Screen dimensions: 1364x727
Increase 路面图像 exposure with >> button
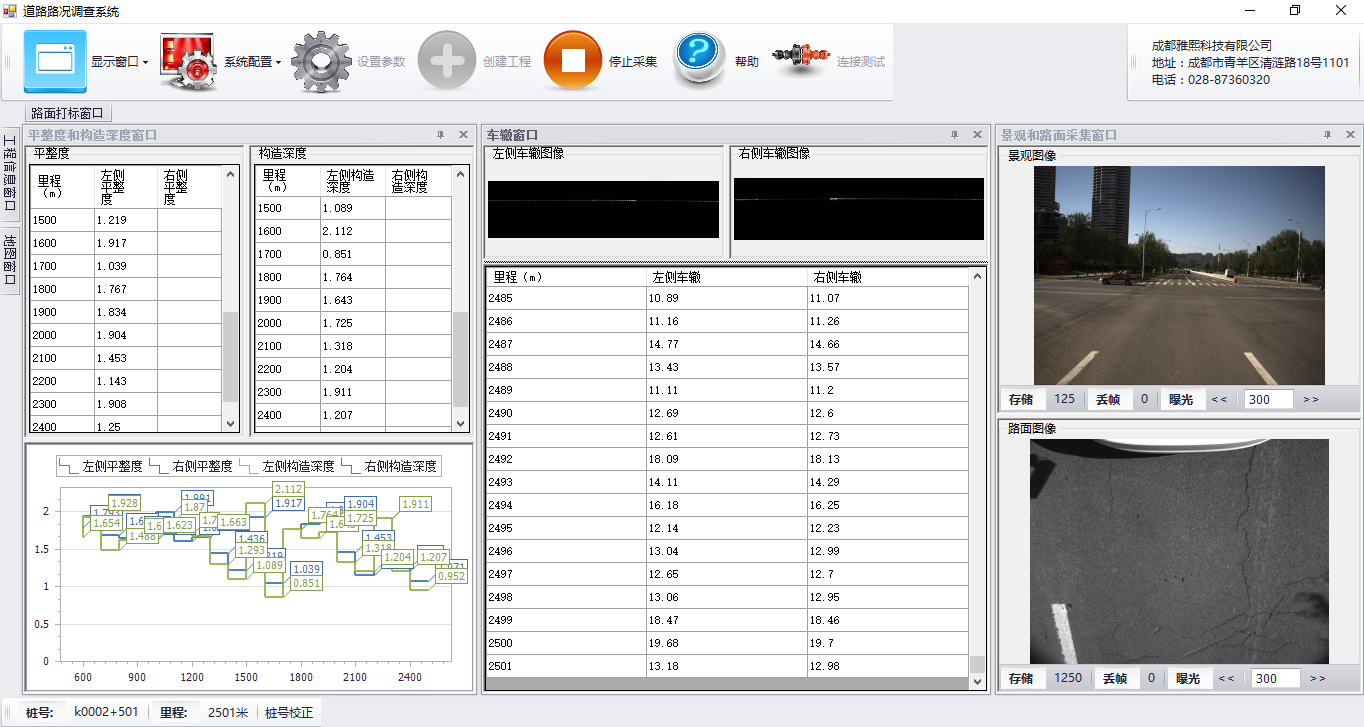point(1318,678)
